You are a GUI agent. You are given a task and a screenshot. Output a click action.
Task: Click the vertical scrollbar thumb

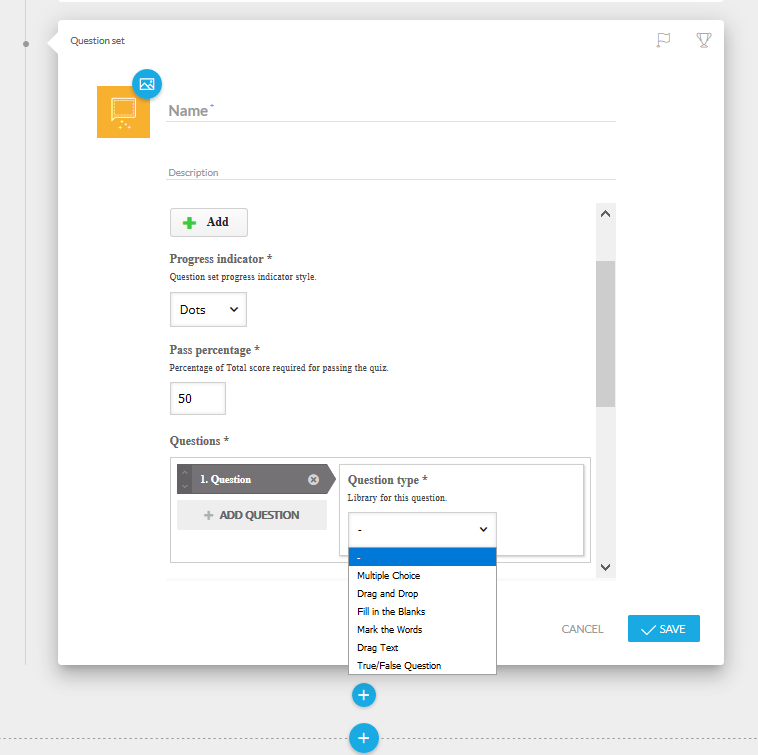point(605,334)
